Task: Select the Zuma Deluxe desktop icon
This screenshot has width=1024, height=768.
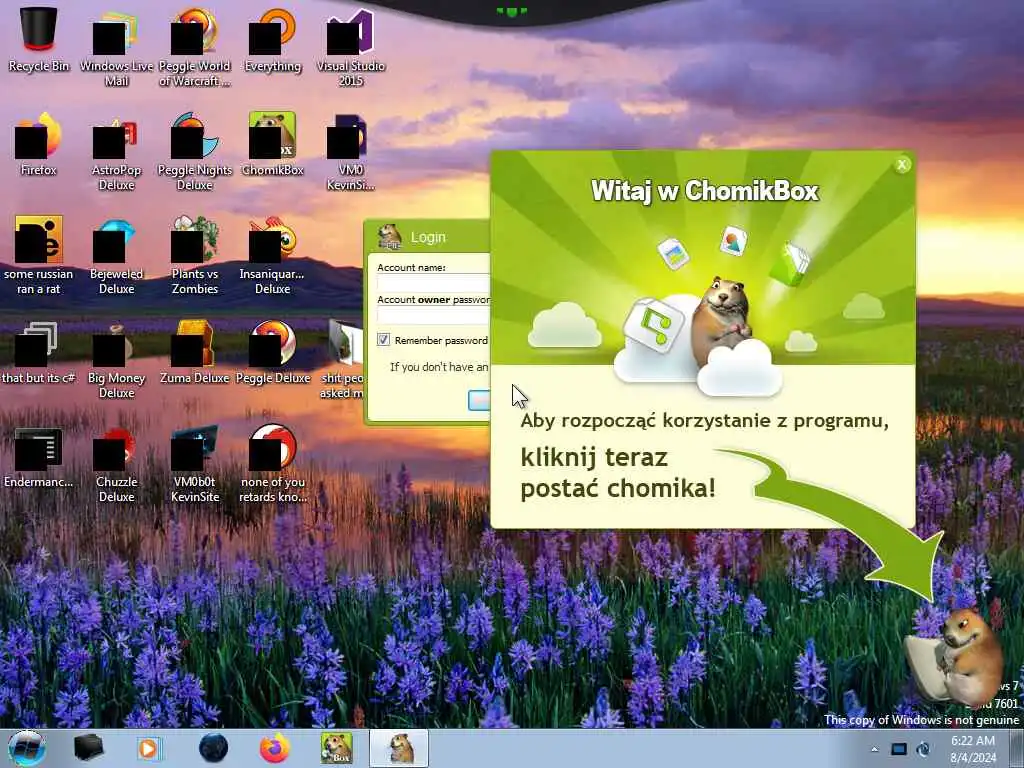Action: click(195, 351)
